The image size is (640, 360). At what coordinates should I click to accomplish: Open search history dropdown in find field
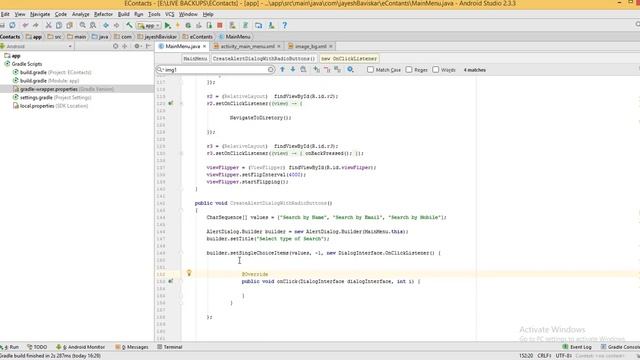tap(160, 70)
